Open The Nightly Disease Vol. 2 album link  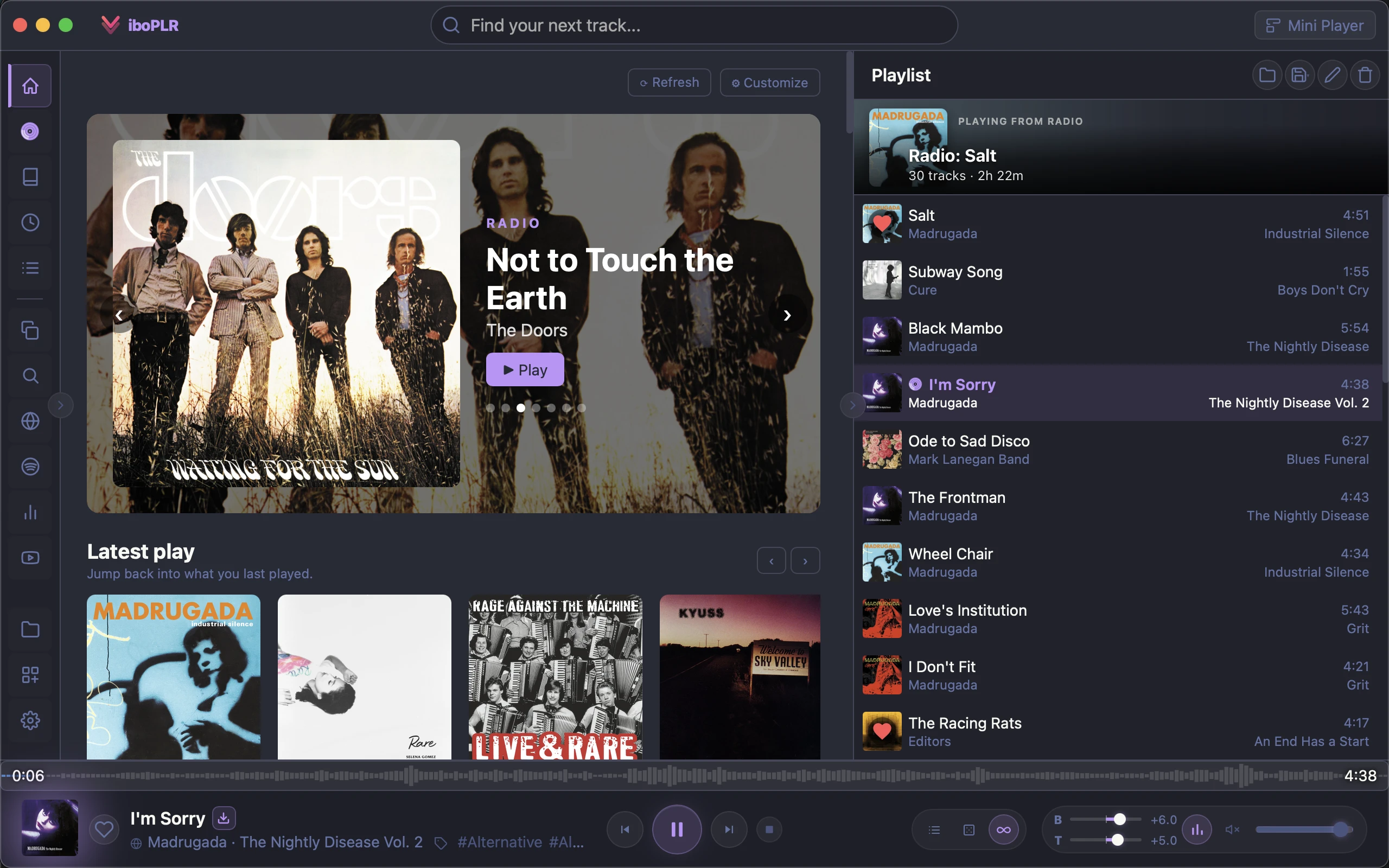(x=331, y=842)
